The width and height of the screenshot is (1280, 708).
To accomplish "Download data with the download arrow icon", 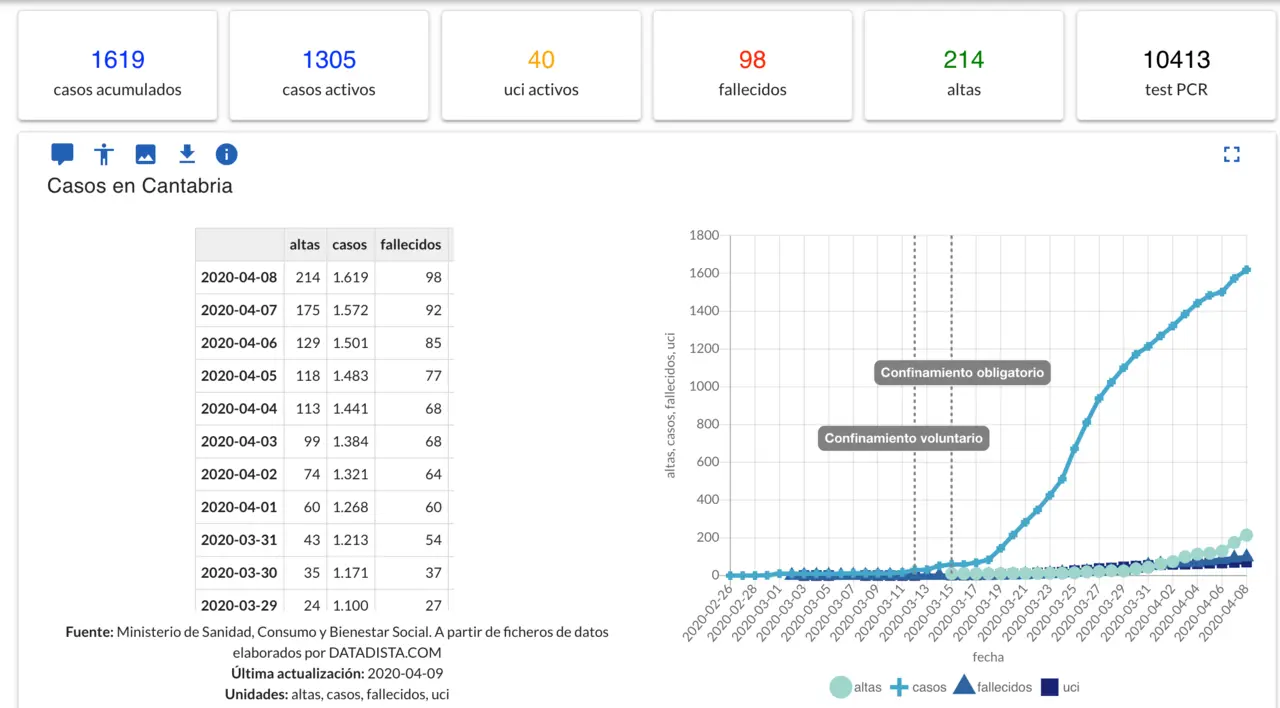I will 187,154.
